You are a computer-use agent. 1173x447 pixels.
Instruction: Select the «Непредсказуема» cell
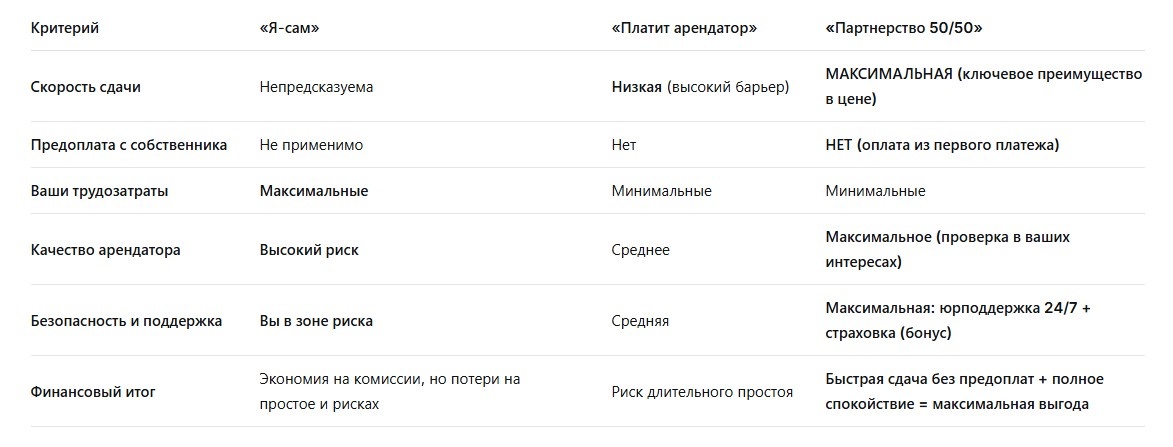tap(316, 87)
